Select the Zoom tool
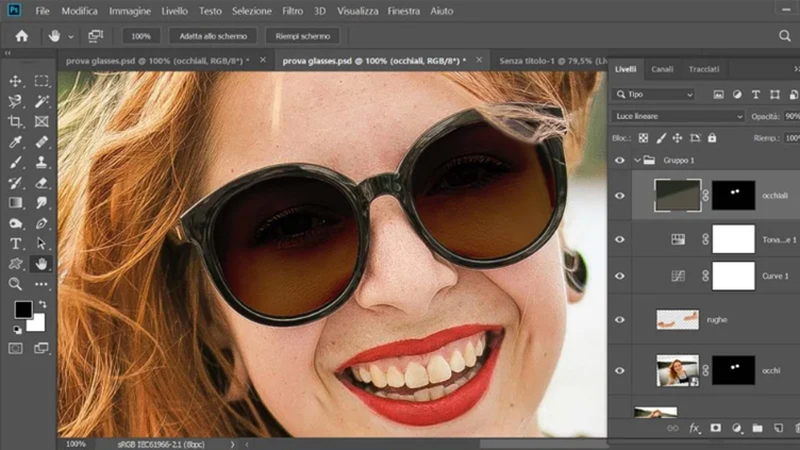 pyautogui.click(x=15, y=284)
